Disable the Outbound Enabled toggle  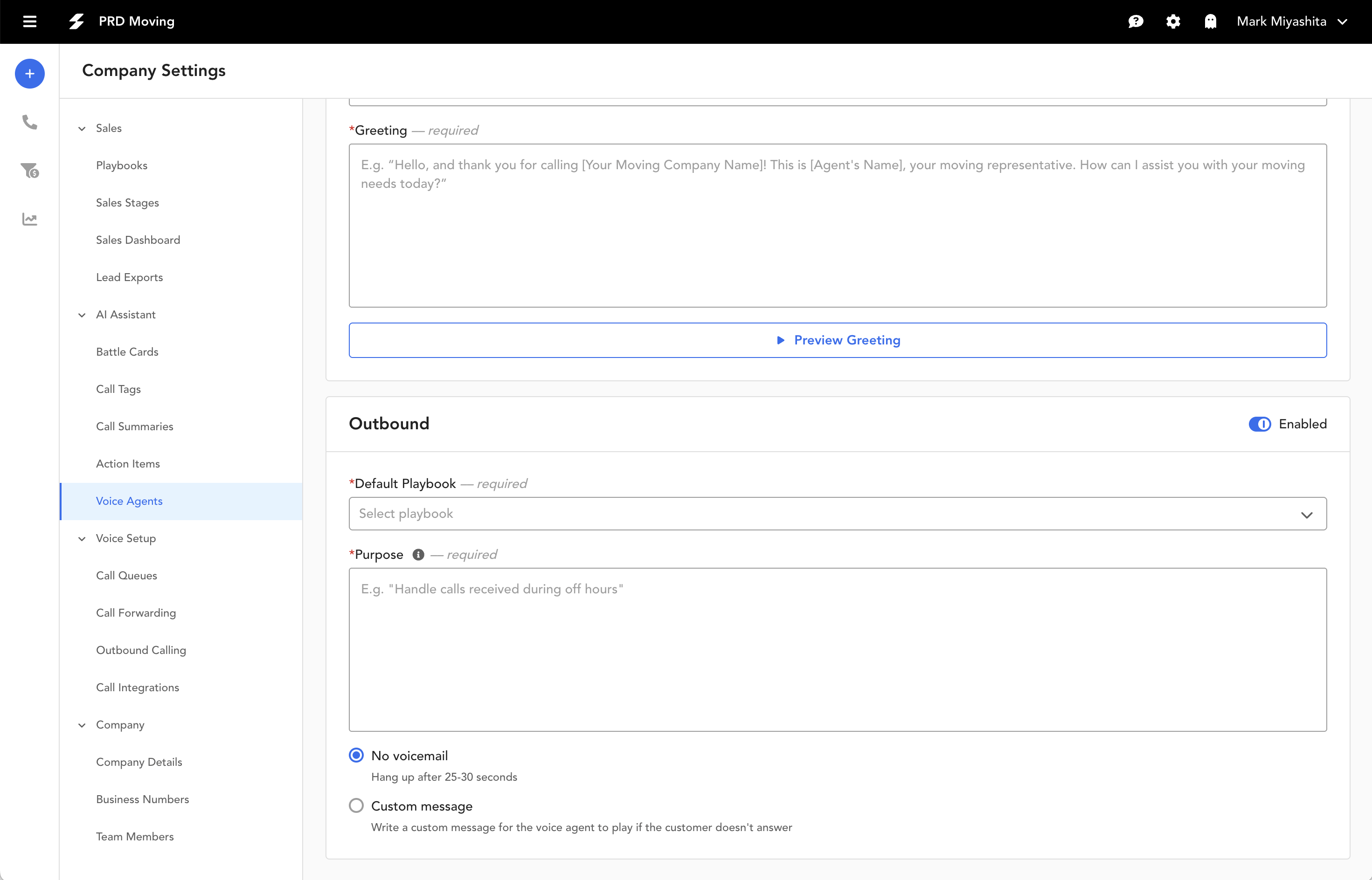click(1260, 424)
